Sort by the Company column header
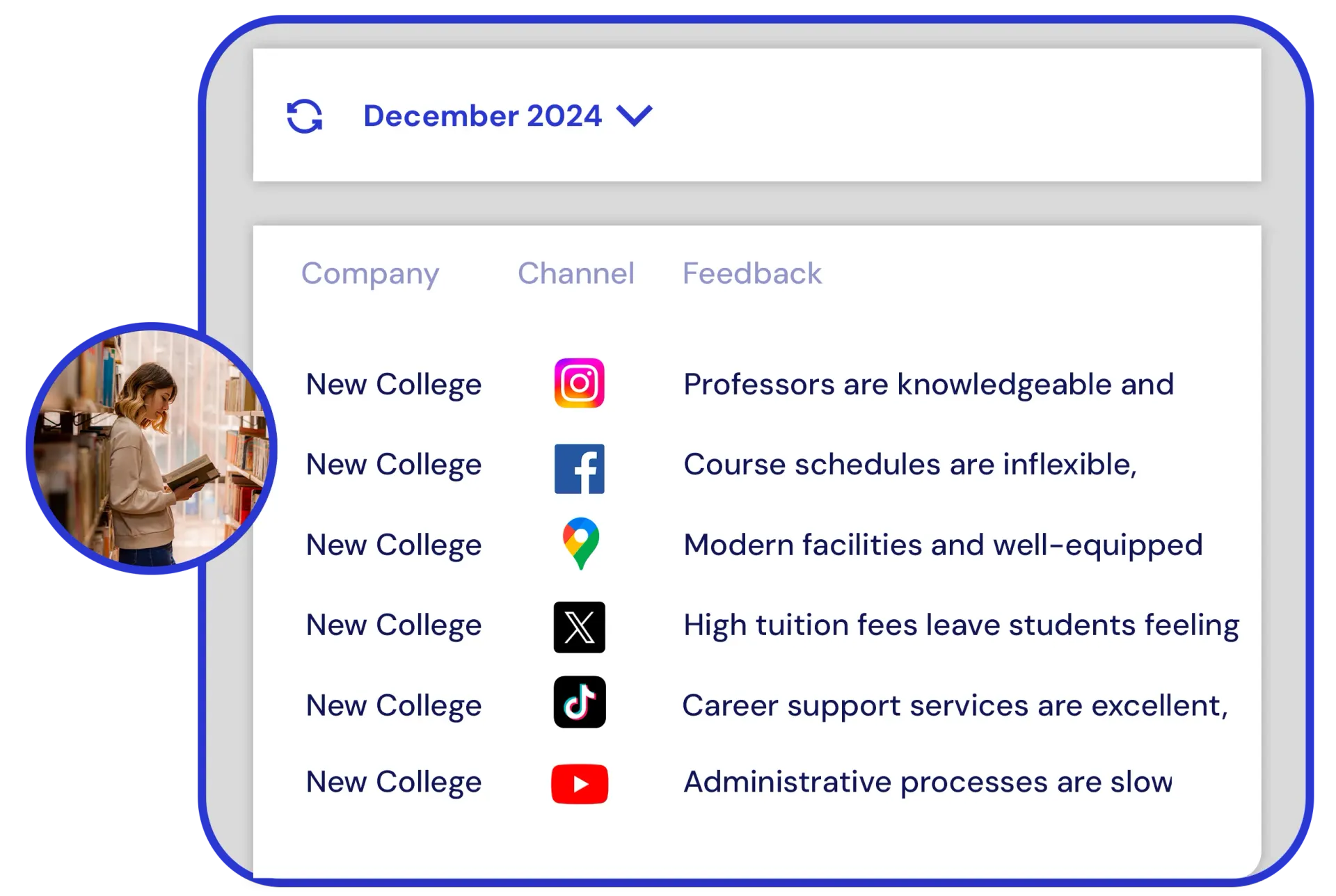 (370, 274)
